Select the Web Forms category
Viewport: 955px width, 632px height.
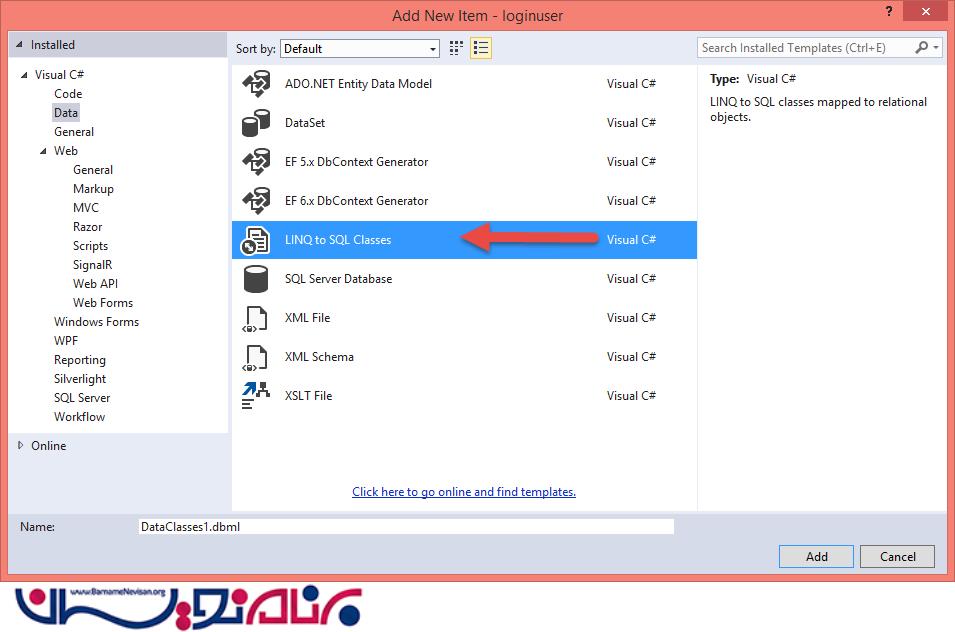click(102, 303)
